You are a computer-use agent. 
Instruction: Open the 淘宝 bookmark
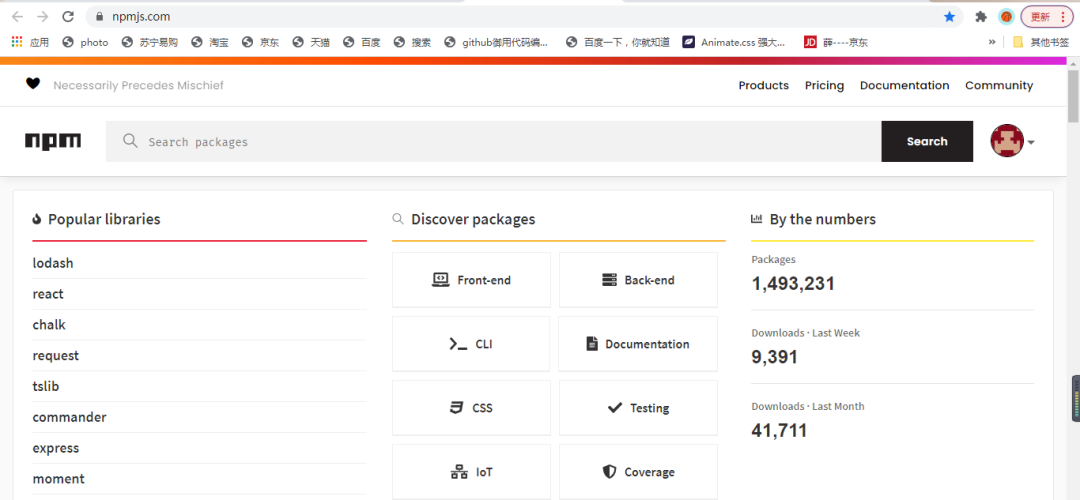[210, 42]
